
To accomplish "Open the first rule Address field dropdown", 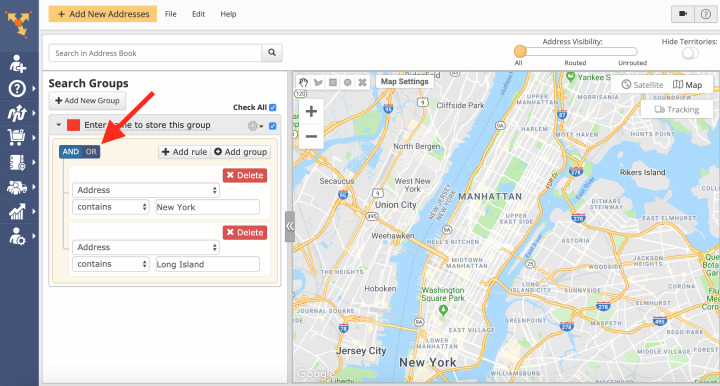I will coord(146,190).
